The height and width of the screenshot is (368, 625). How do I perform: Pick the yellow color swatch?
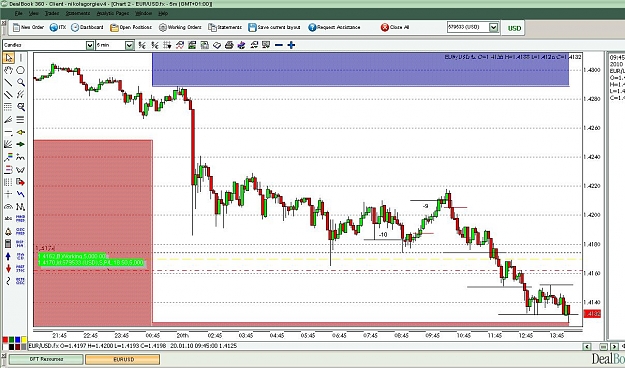(24, 340)
